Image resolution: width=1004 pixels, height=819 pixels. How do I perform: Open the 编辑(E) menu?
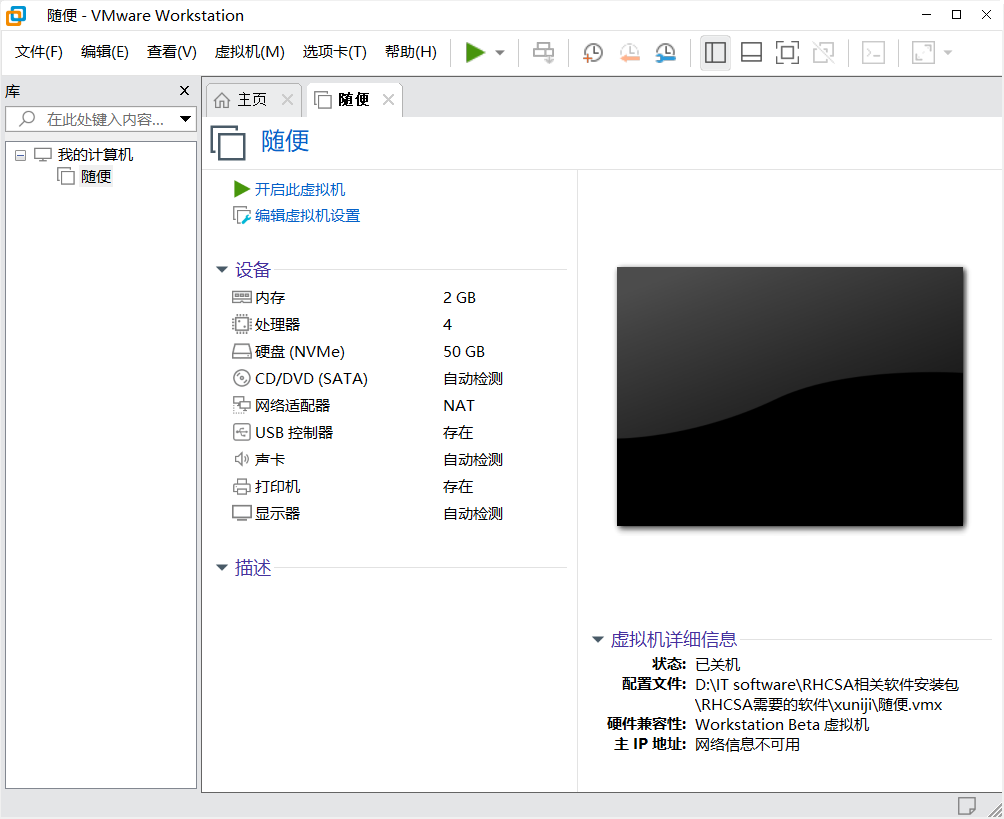(105, 52)
